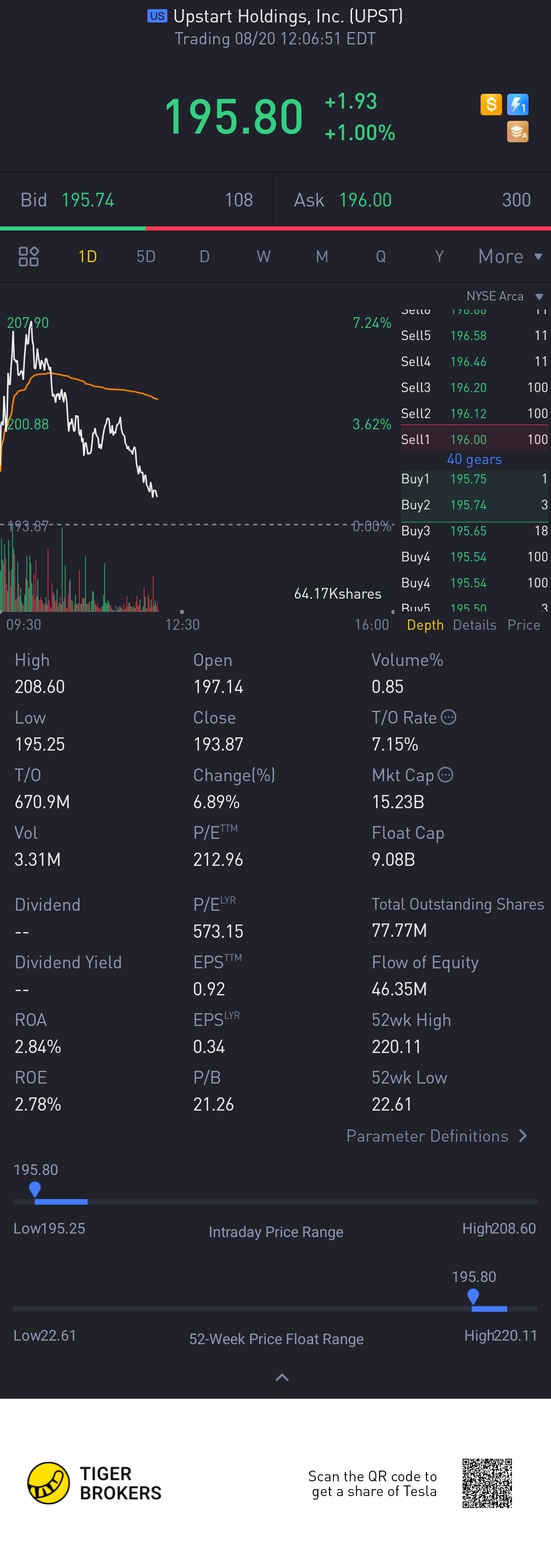Tap the orange stacked layers icon
This screenshot has width=551, height=1568.
coord(517,132)
